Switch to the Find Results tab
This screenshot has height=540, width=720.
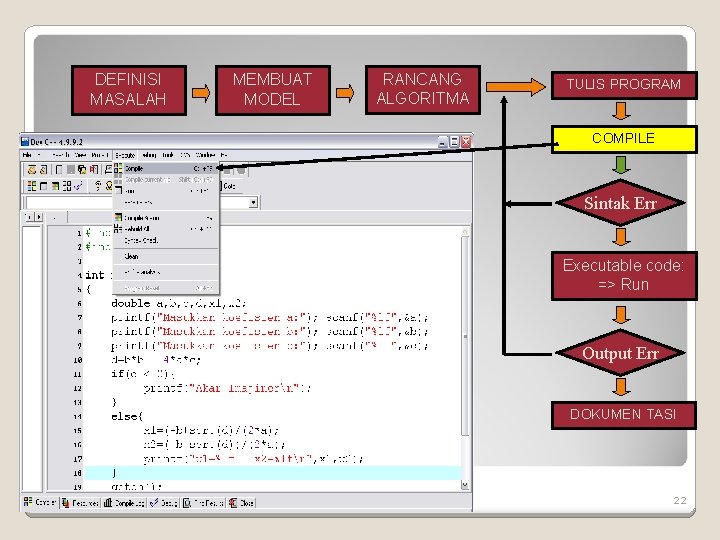point(203,503)
